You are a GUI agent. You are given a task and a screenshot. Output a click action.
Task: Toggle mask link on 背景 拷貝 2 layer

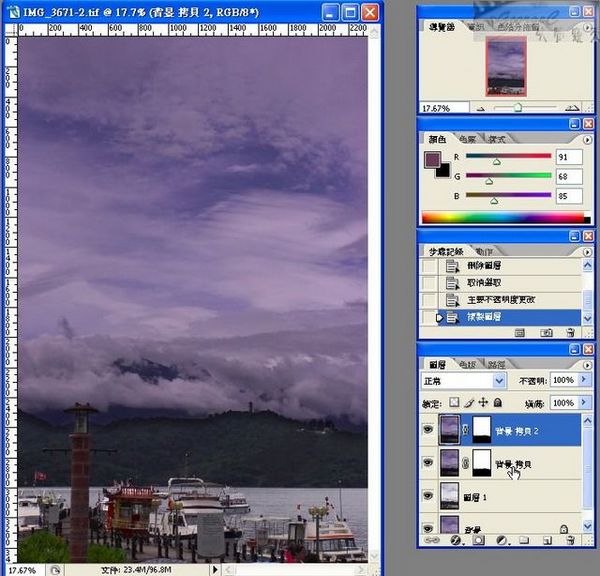(x=465, y=430)
